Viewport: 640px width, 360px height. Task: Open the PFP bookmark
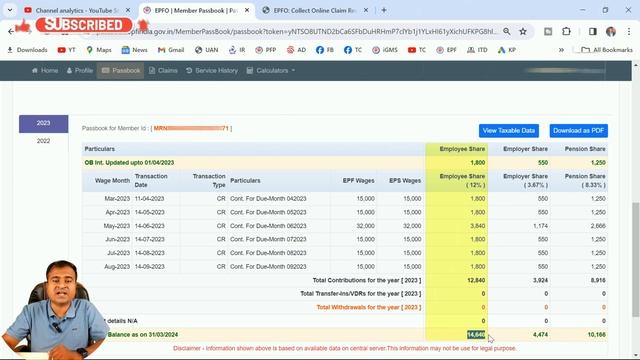(x=266, y=50)
